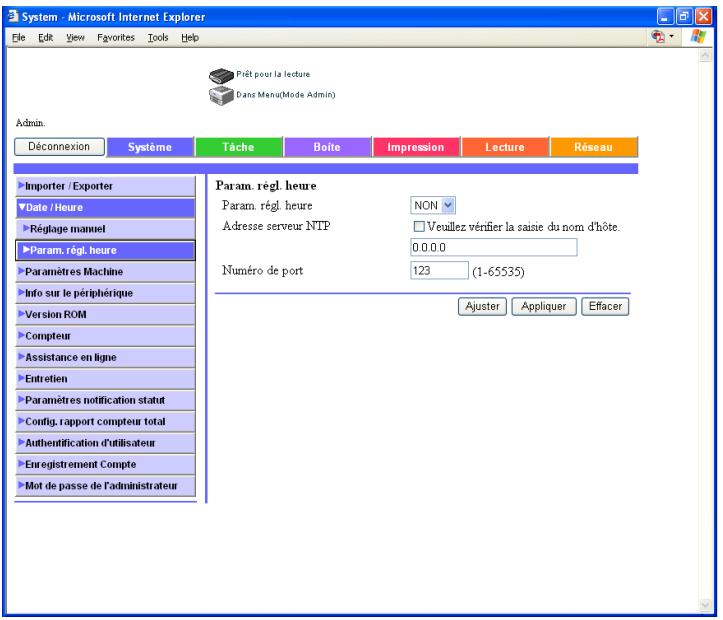Click the Windows flag logo
This screenshot has width=723, height=620.
[698, 36]
